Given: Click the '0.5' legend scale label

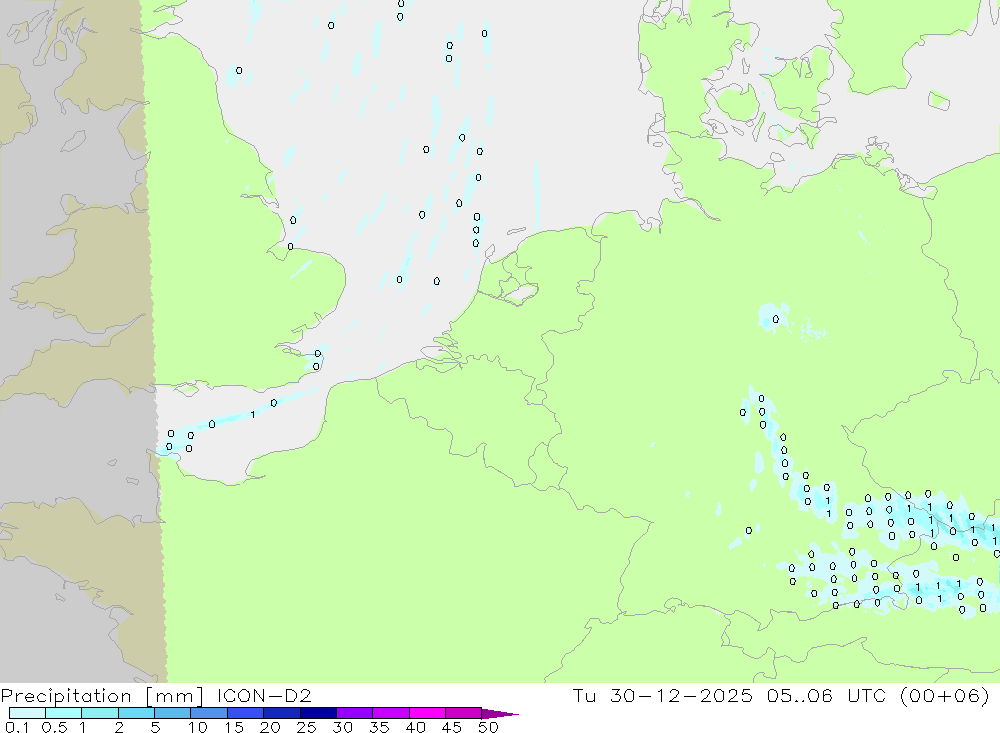Looking at the screenshot, I should pyautogui.click(x=54, y=727).
